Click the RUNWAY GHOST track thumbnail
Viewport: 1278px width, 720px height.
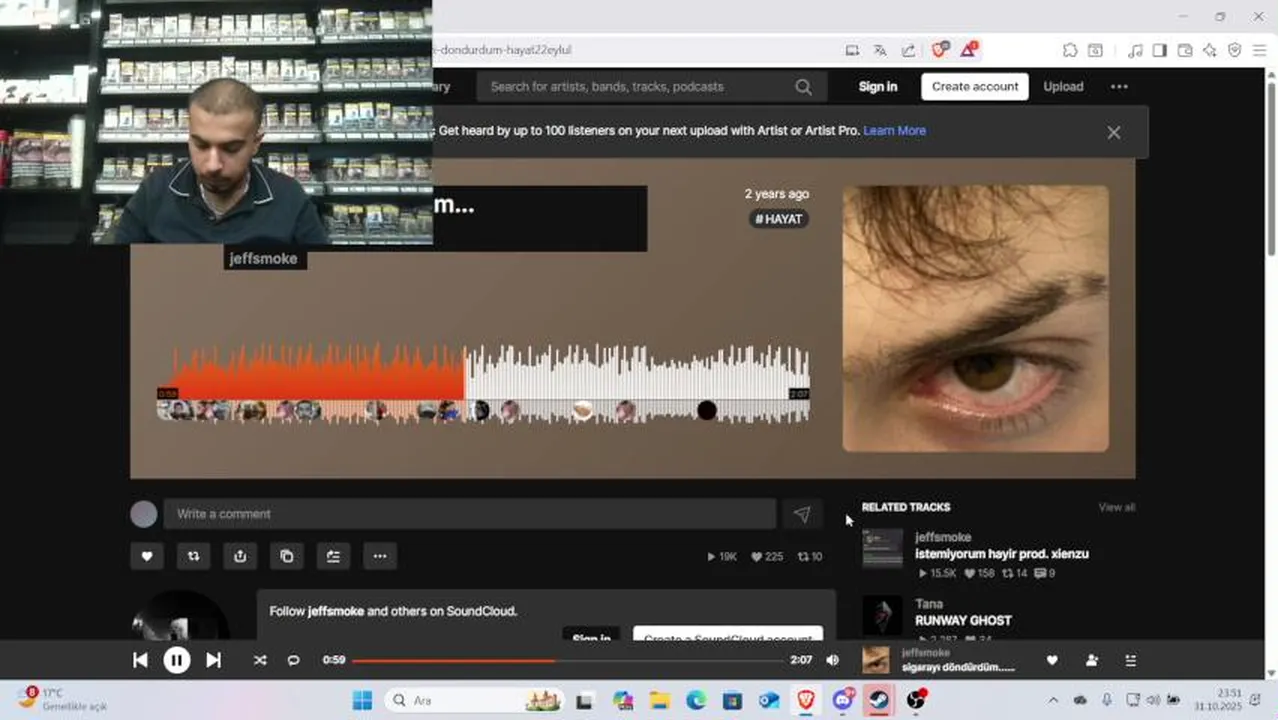(x=882, y=616)
